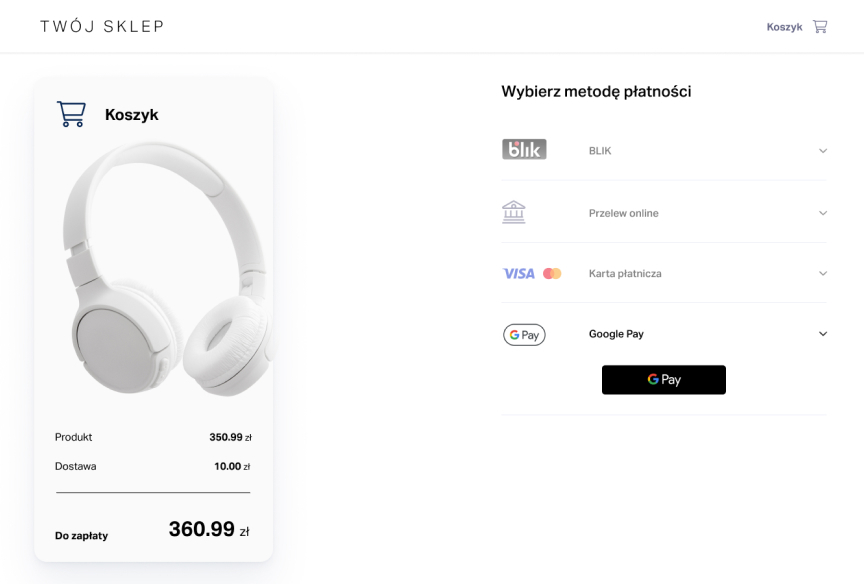864x584 pixels.
Task: Expand the BLIK payment chevron
Action: pos(823,151)
